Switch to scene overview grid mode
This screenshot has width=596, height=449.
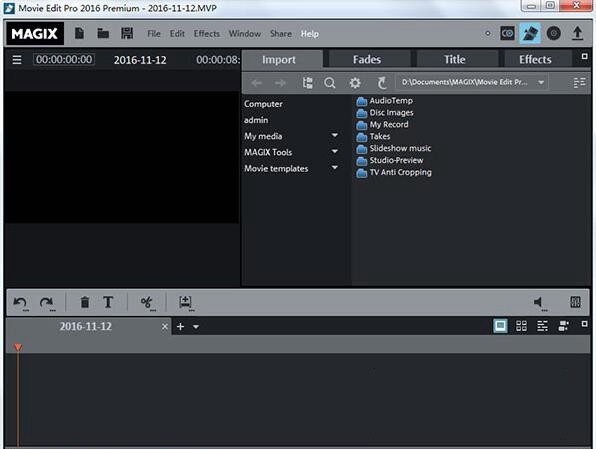click(x=521, y=326)
